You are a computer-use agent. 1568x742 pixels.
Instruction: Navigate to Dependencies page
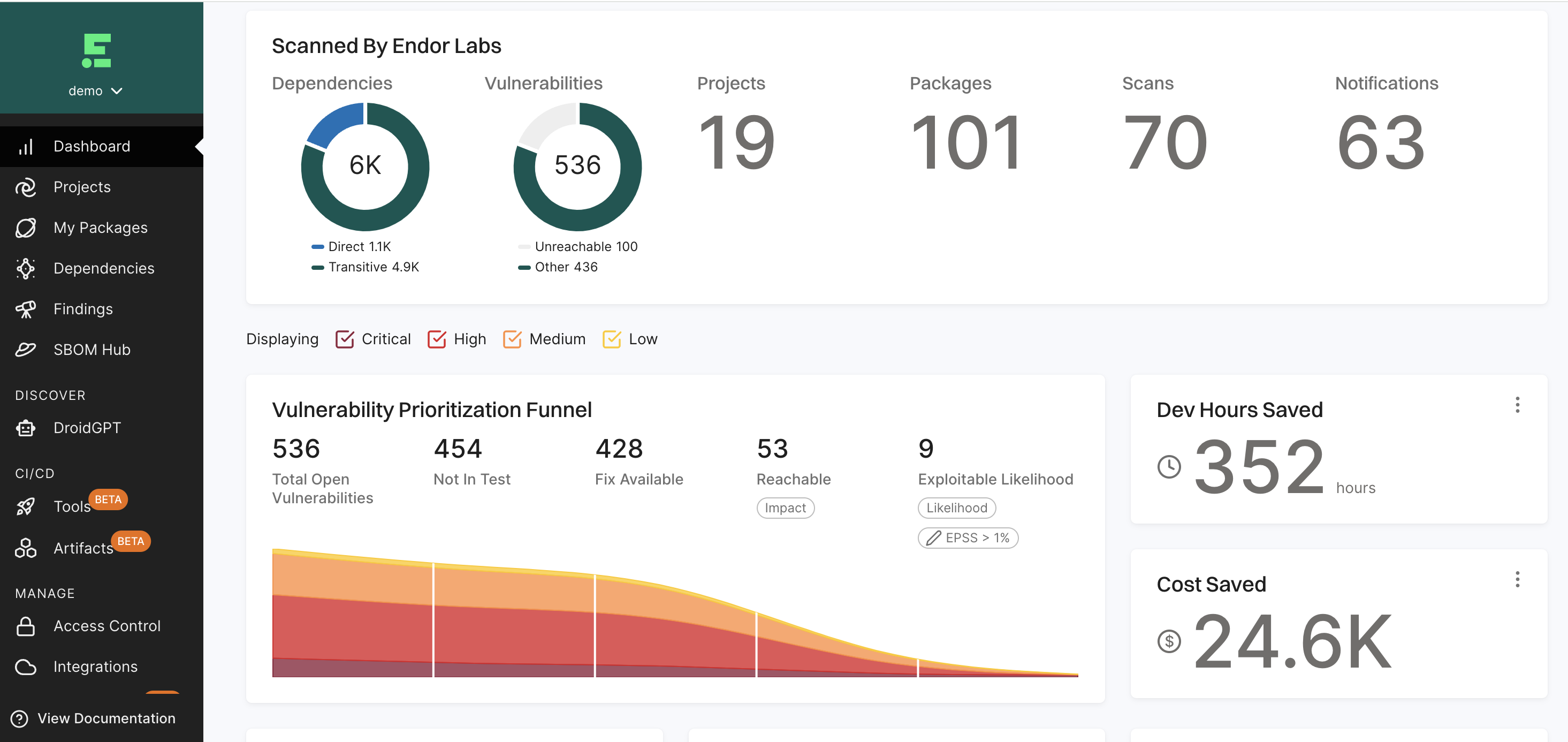click(102, 268)
